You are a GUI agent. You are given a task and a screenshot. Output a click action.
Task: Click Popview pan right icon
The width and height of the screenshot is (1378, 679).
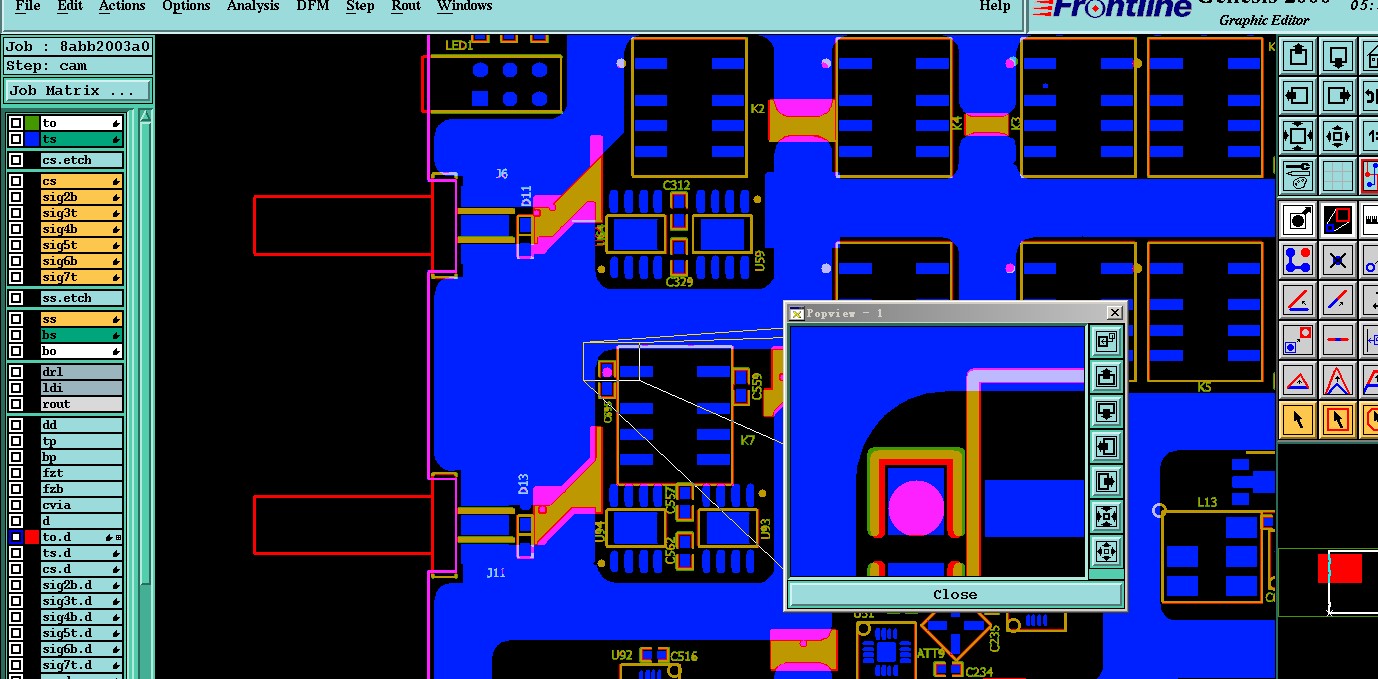(1106, 481)
